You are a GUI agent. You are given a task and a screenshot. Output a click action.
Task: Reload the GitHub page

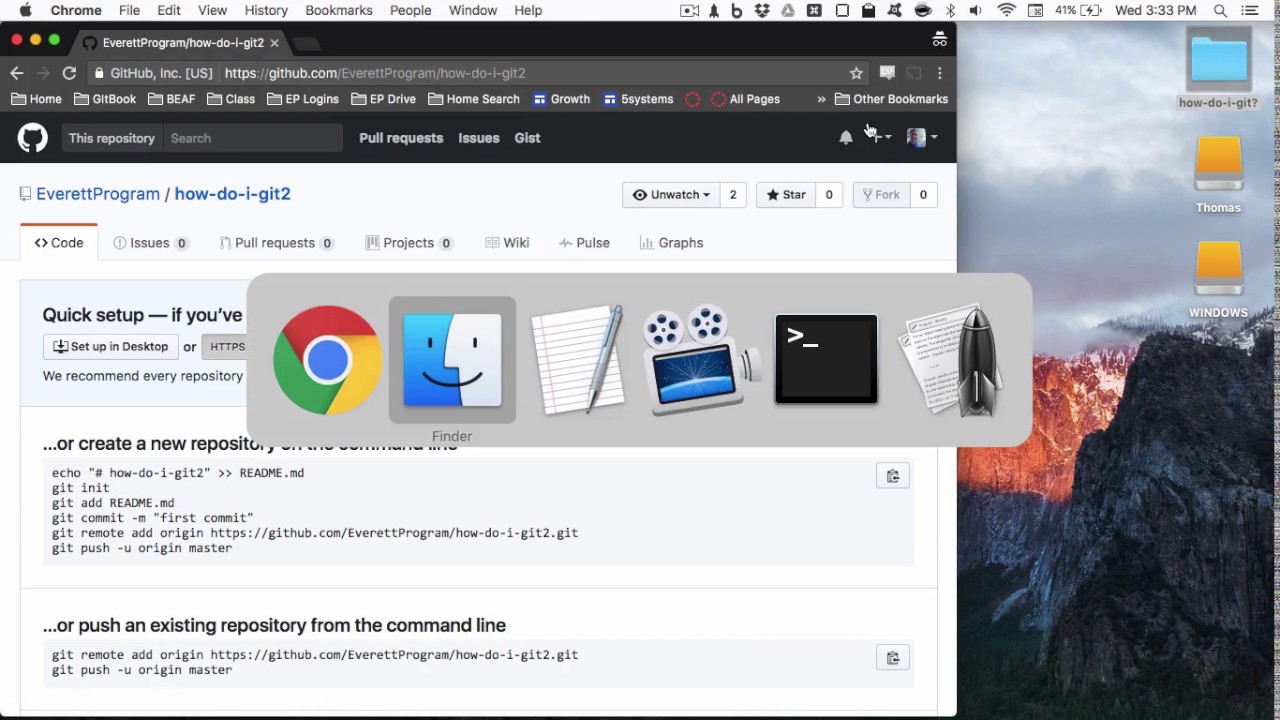click(x=69, y=73)
